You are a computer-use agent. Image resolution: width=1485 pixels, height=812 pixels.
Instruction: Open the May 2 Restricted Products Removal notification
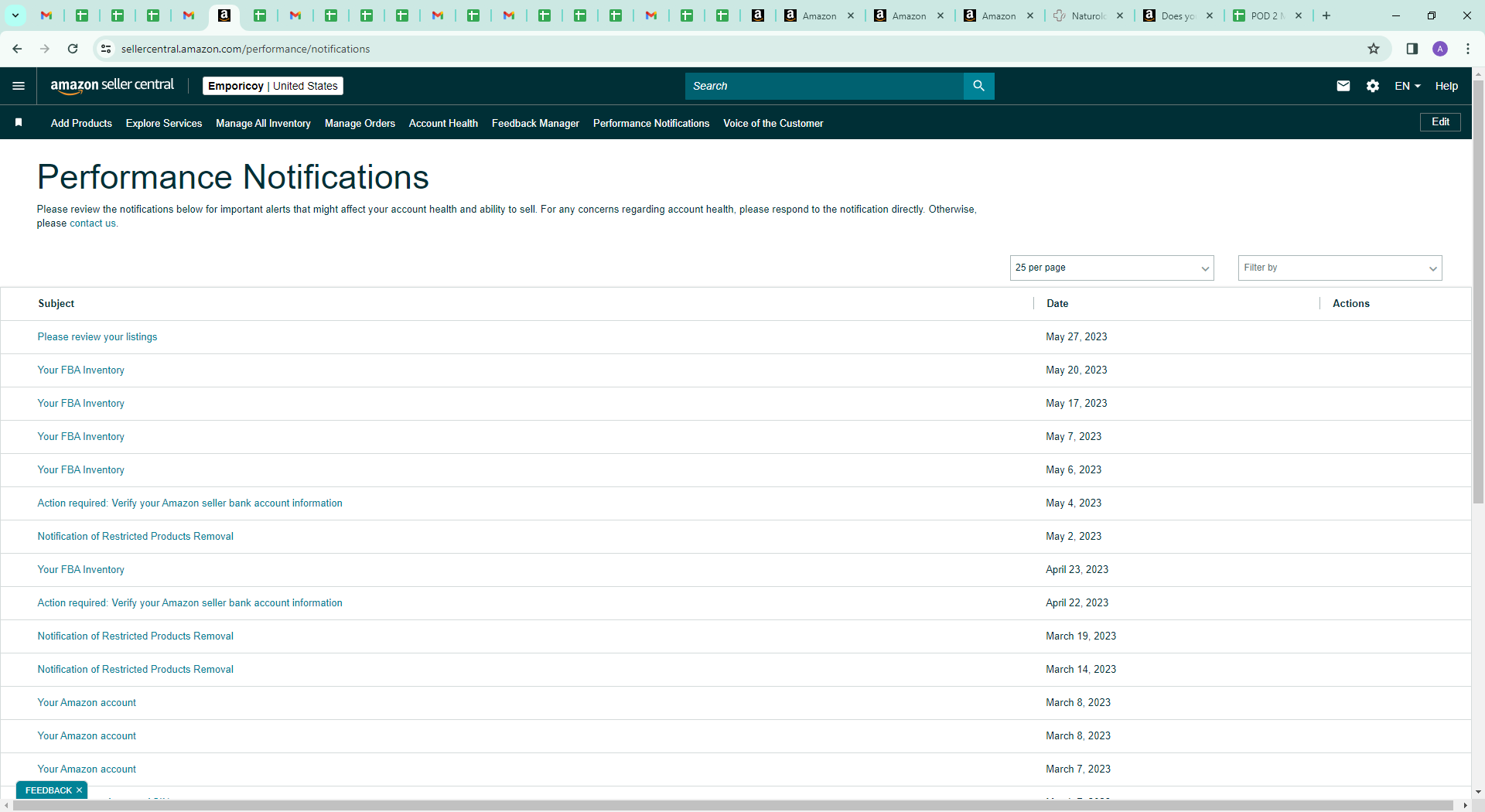[x=135, y=537]
